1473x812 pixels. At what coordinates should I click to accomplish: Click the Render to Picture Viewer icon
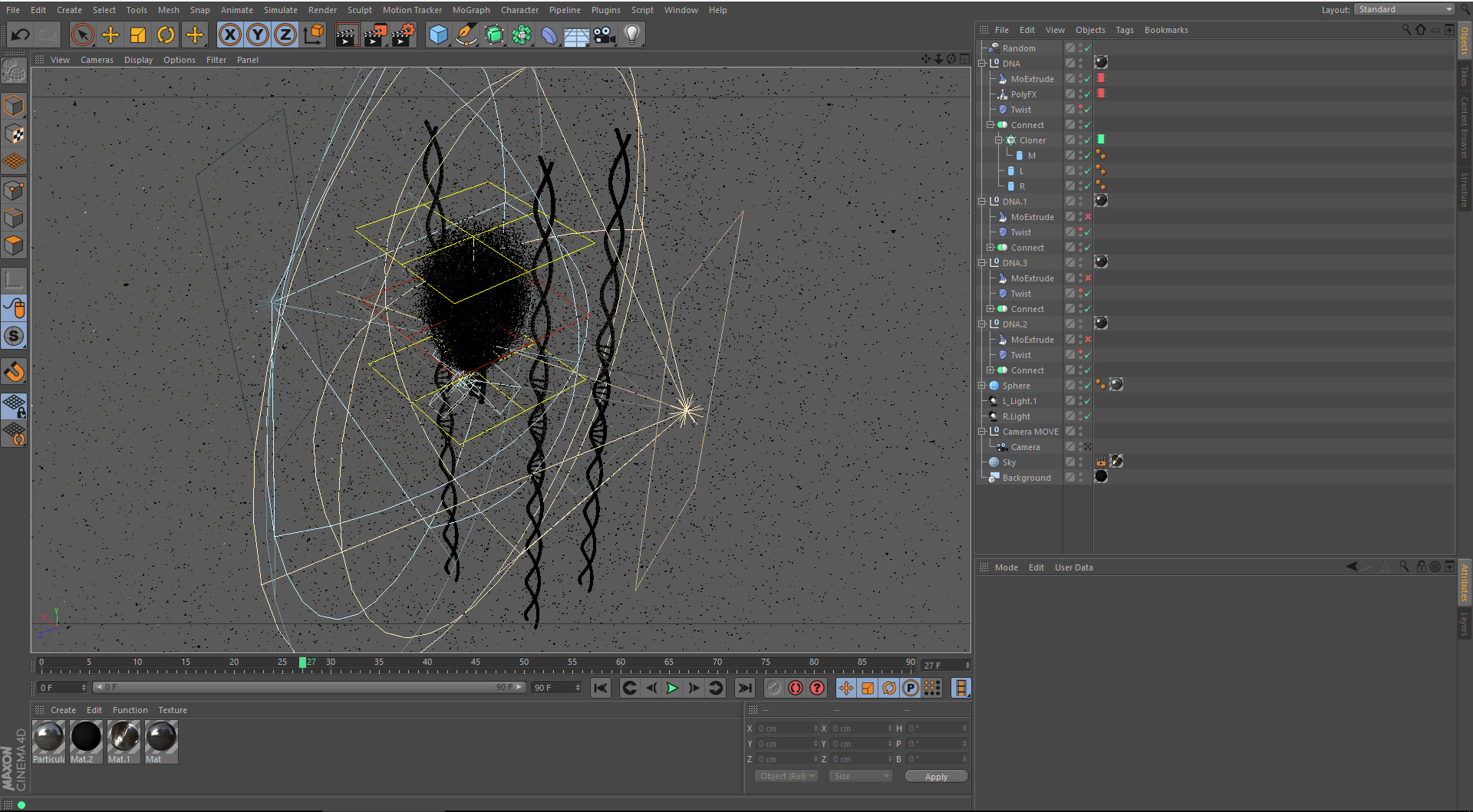pos(375,35)
